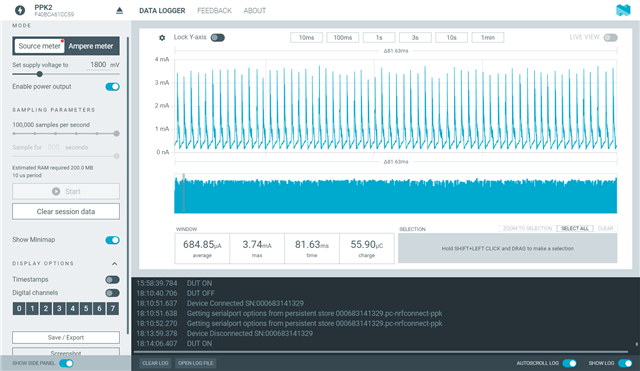Turn off the Show Minimap switch
Viewport: 640px width, 371px height.
[x=112, y=240]
